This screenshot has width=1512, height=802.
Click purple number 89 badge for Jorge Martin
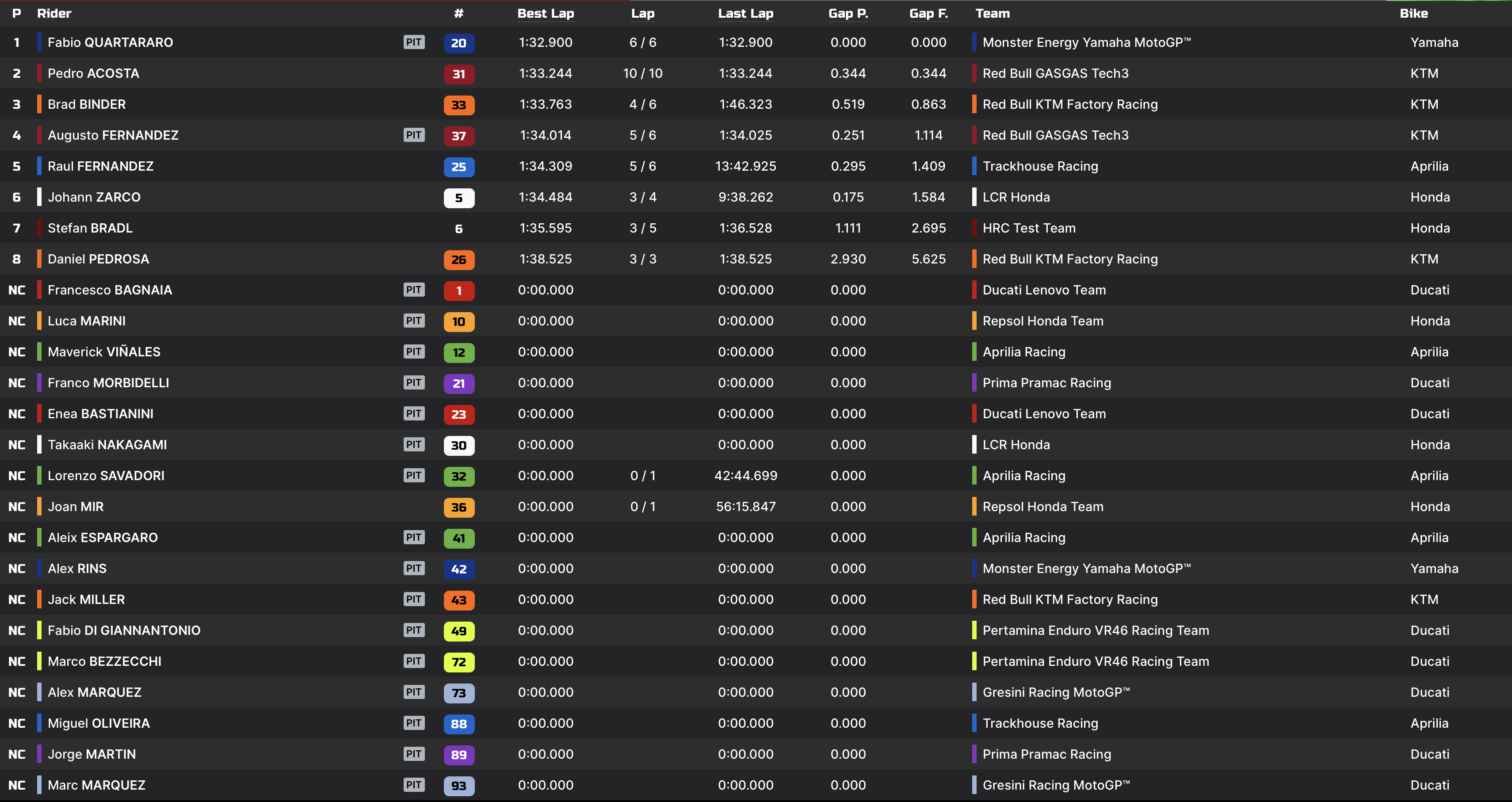tap(458, 755)
